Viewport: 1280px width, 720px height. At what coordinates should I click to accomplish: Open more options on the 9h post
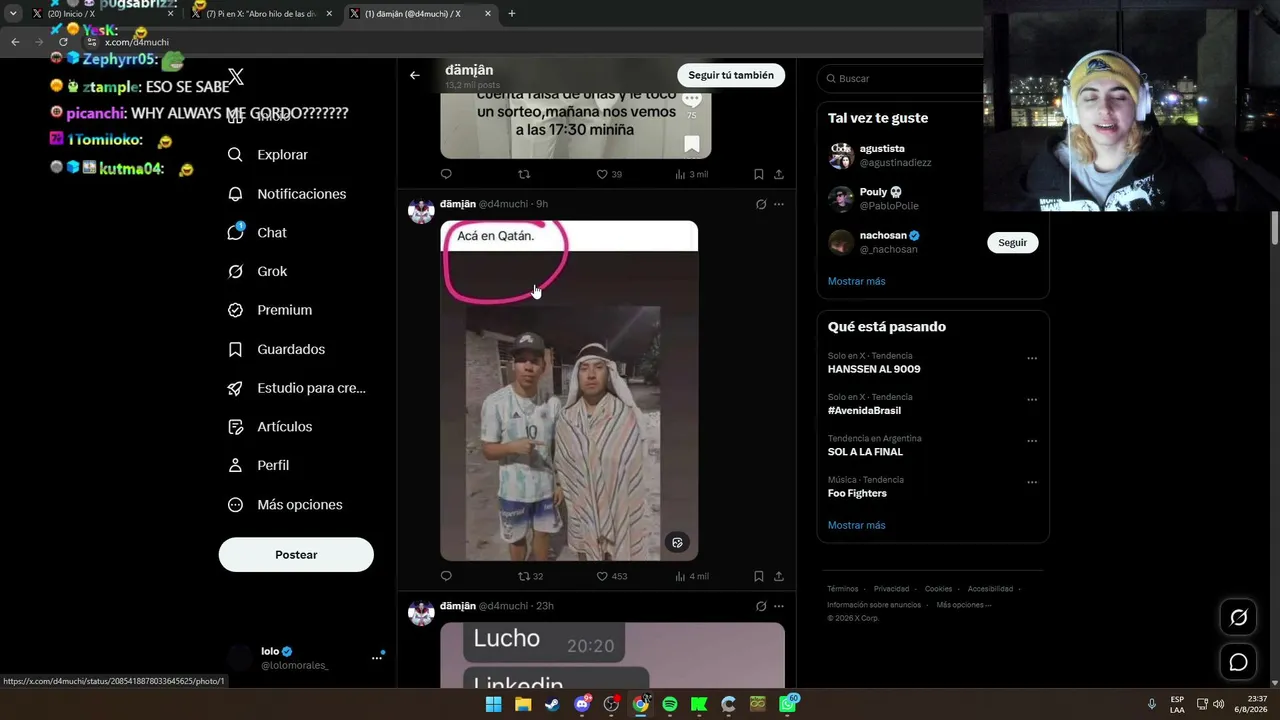coord(779,204)
